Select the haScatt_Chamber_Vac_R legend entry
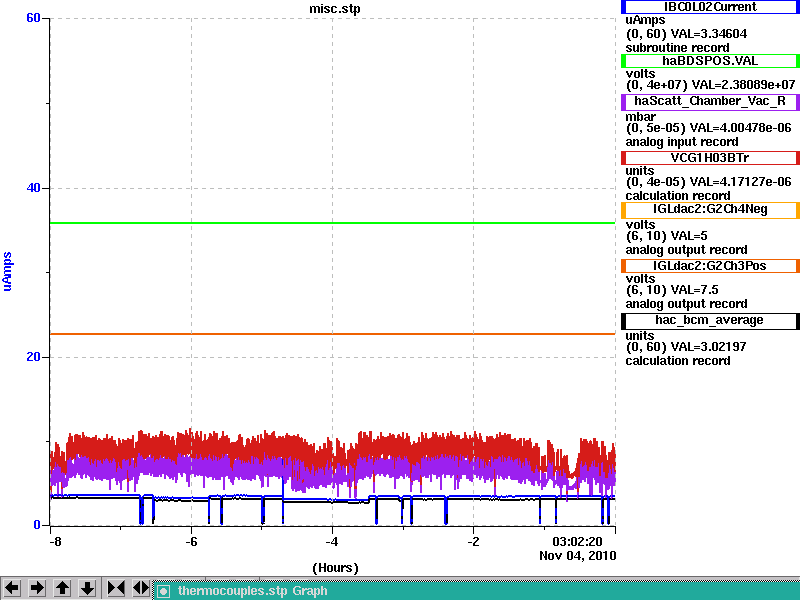Image resolution: width=800 pixels, height=600 pixels. [710, 102]
